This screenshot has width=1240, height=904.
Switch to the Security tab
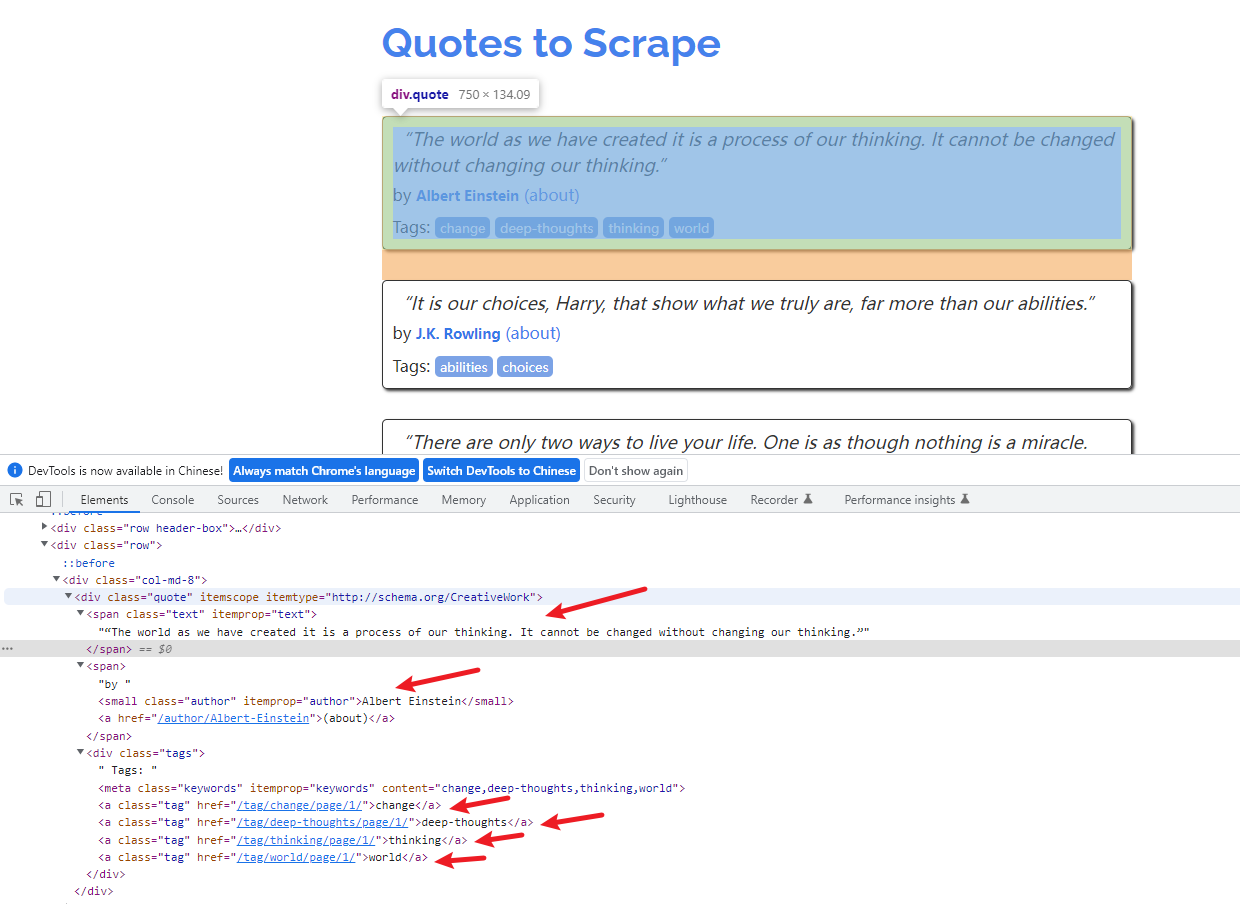point(614,499)
